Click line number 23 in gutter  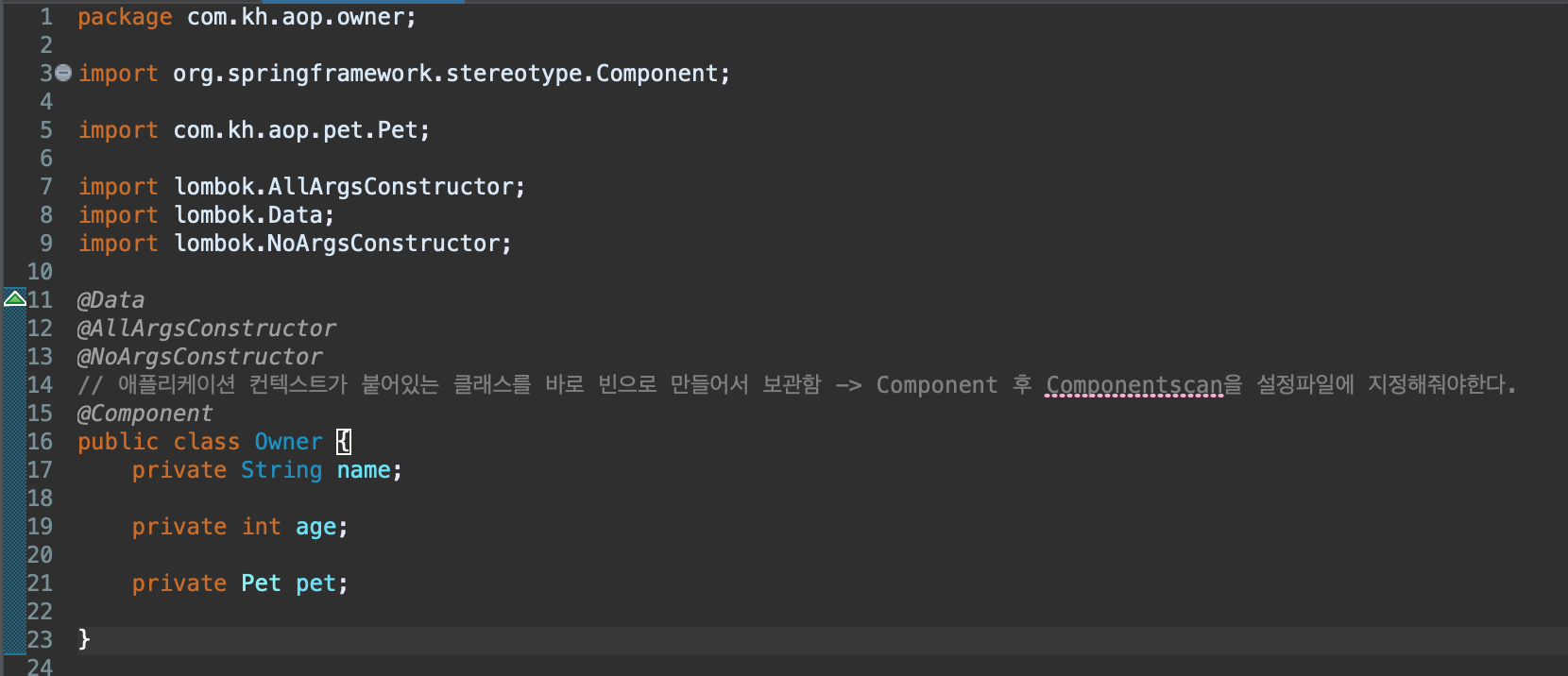click(x=40, y=640)
